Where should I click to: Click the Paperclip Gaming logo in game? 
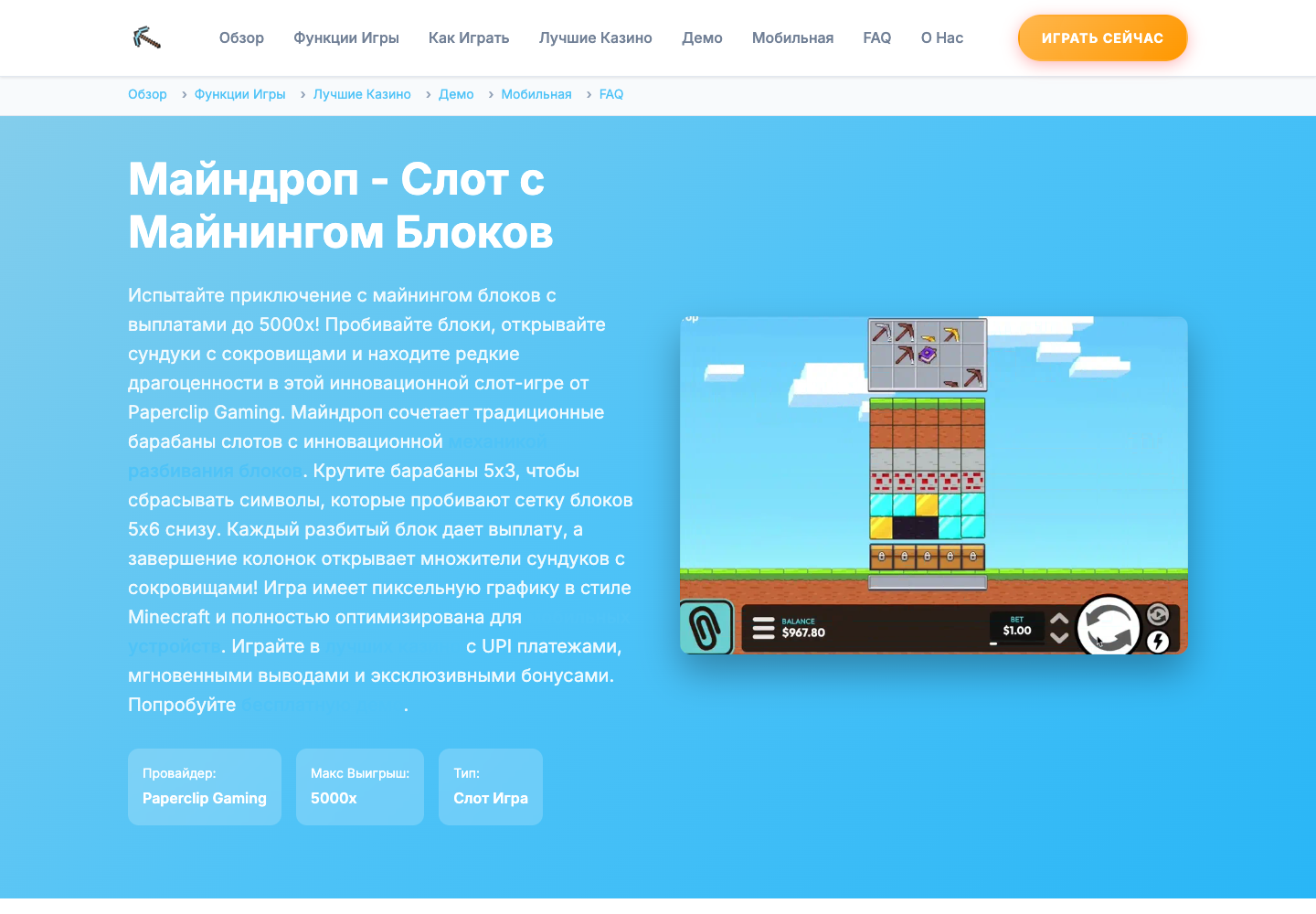point(706,627)
